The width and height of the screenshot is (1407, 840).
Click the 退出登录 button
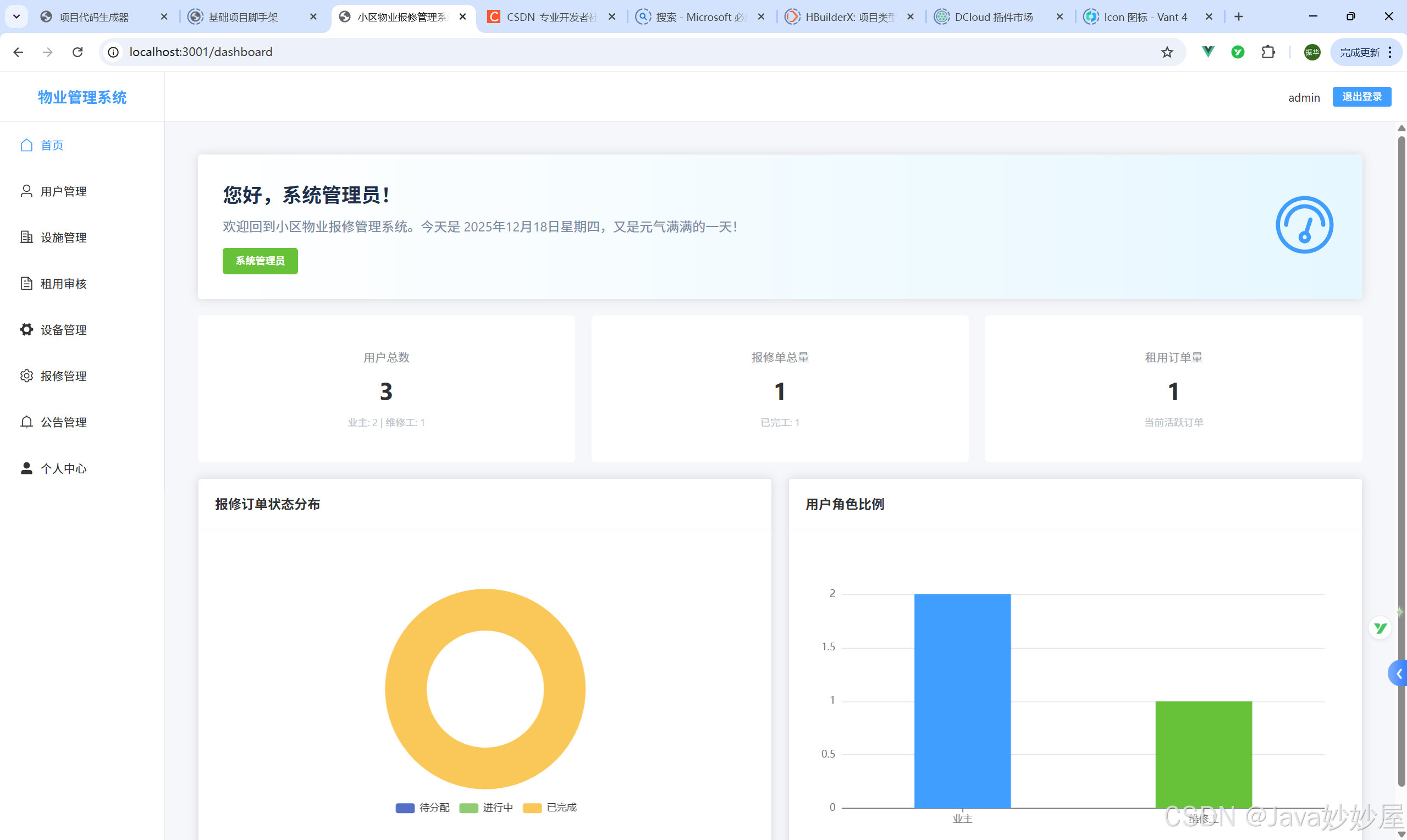click(x=1361, y=97)
